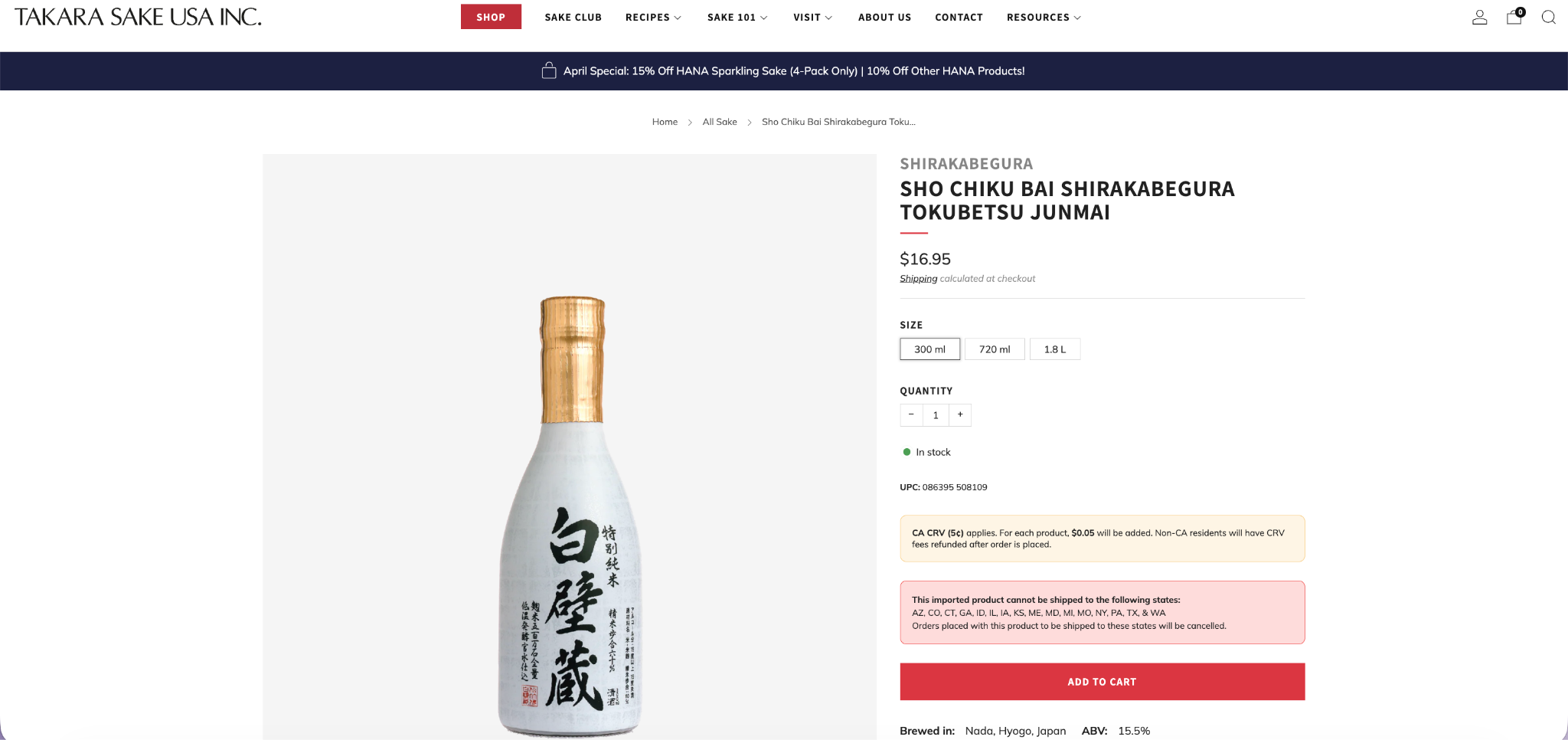Expand the Resources dropdown menu
This screenshot has height=740, width=1568.
(x=1043, y=17)
